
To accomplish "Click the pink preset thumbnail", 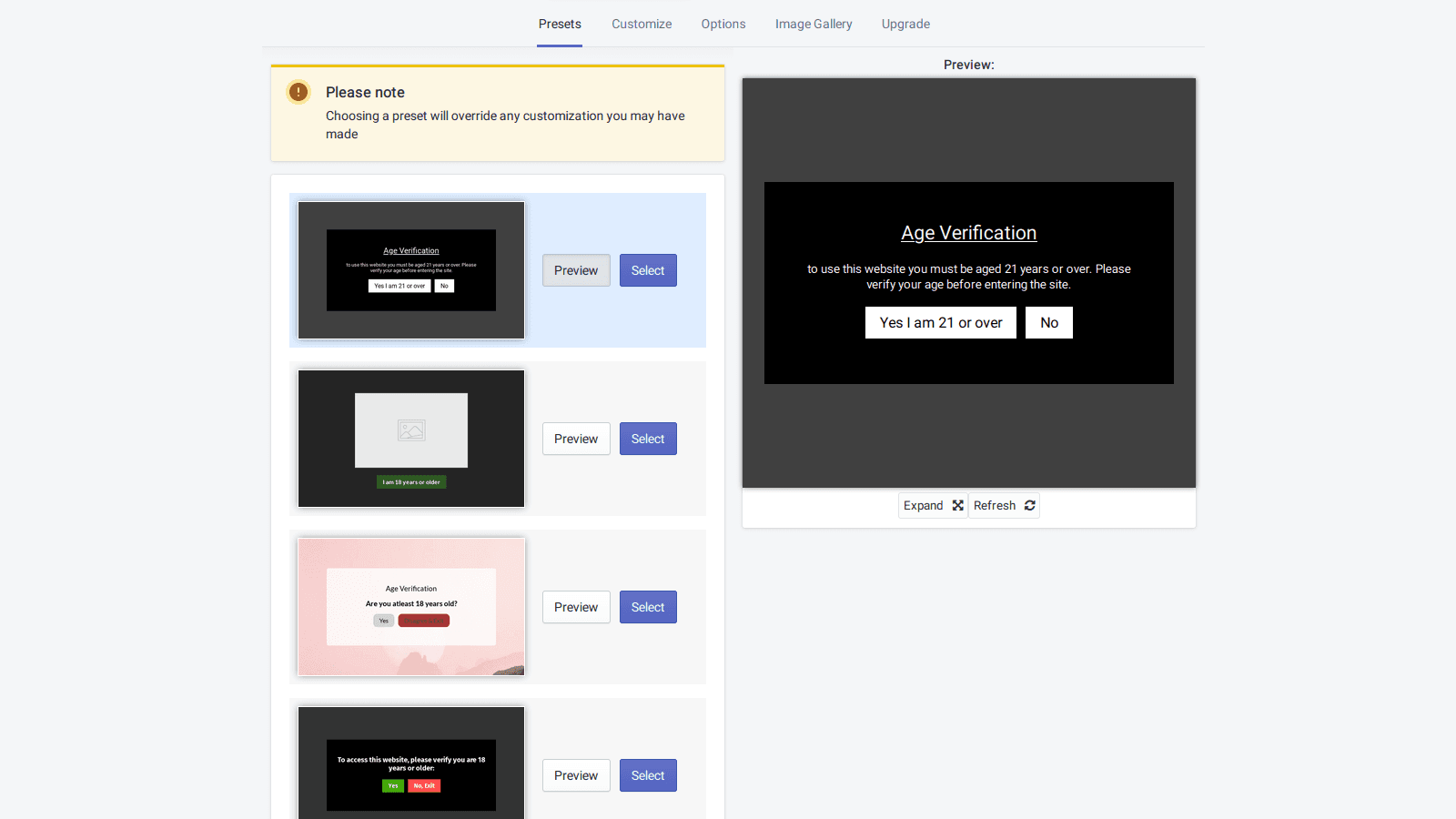I will pyautogui.click(x=410, y=606).
